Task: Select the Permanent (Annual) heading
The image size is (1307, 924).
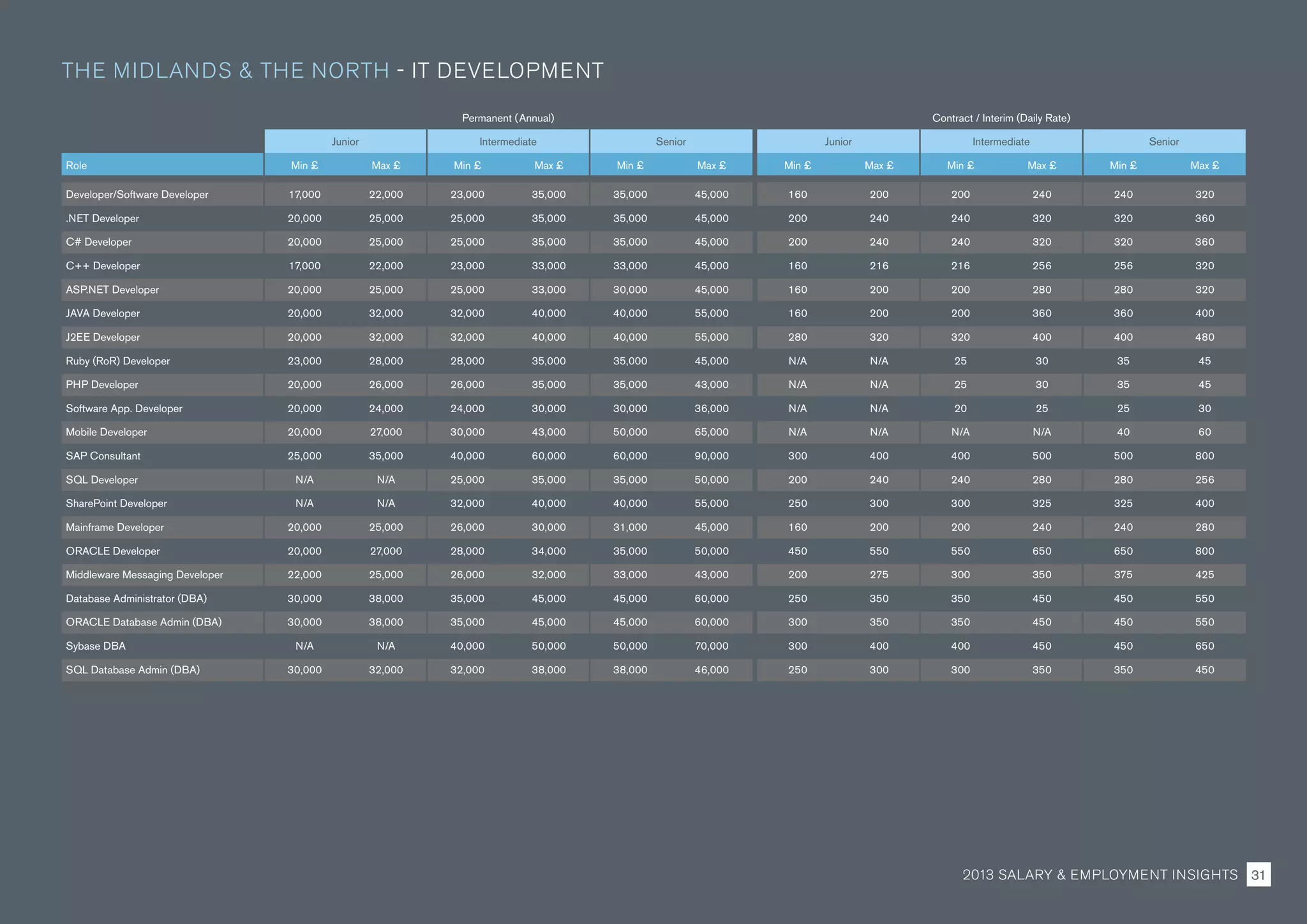Action: click(508, 118)
